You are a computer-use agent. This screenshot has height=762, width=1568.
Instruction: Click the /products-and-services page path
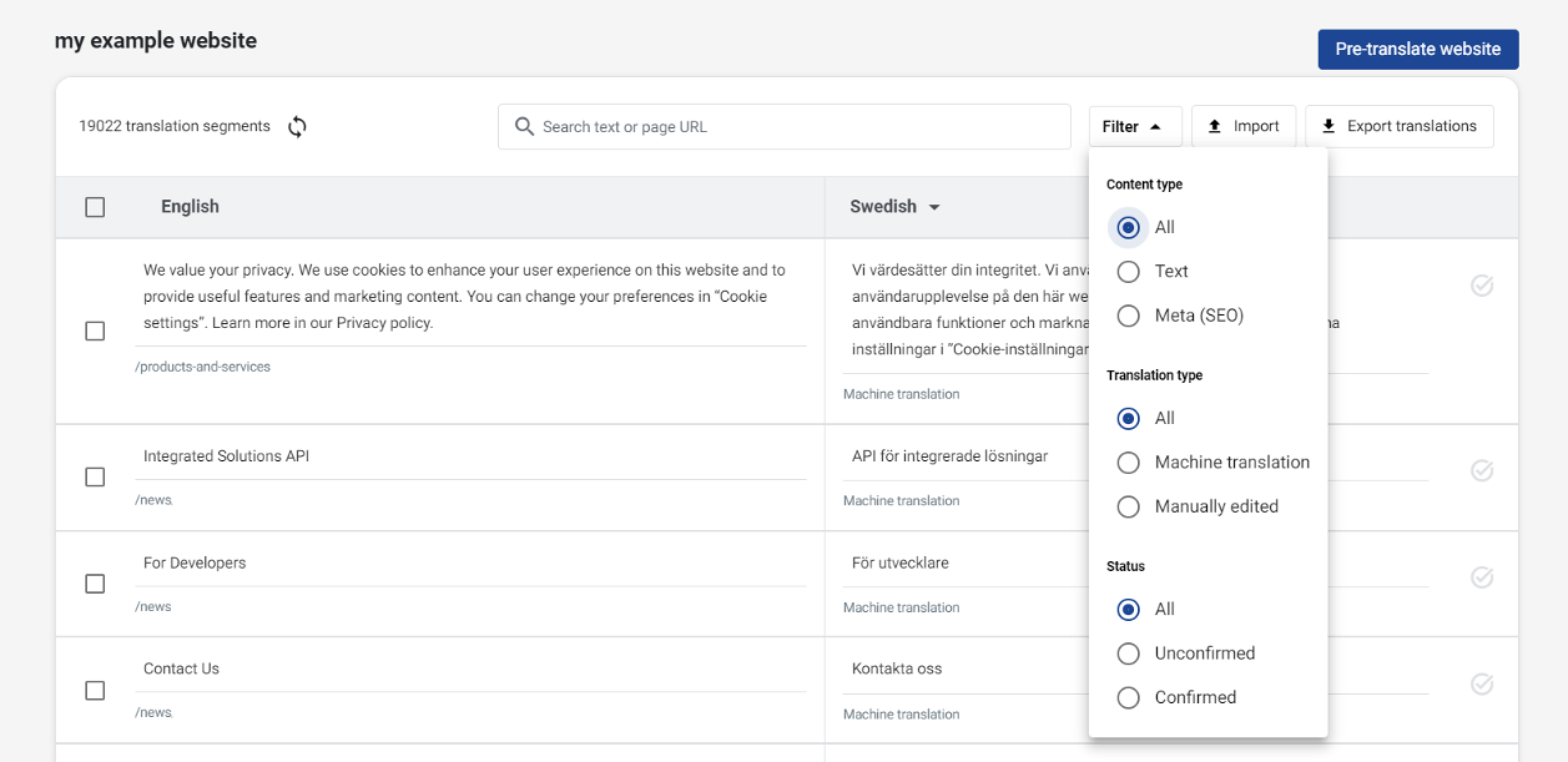click(x=203, y=367)
